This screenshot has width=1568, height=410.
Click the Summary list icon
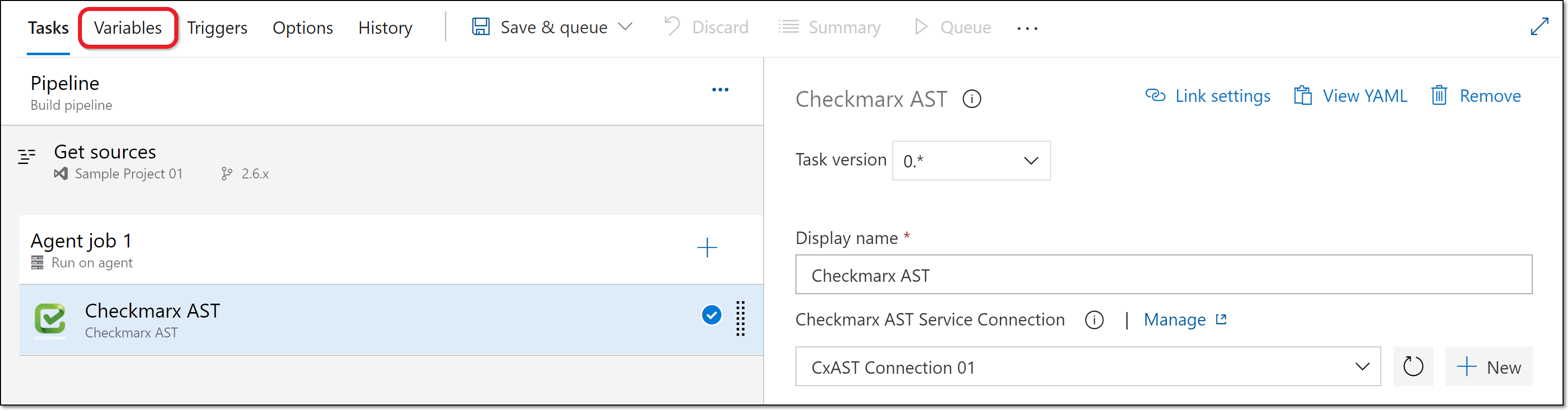coord(789,27)
